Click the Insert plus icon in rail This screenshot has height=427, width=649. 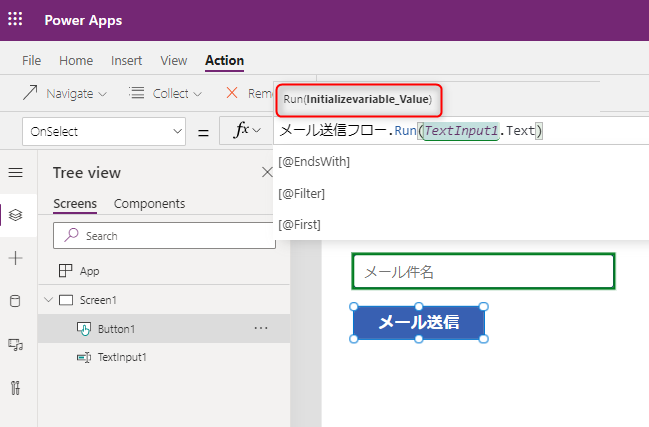pos(16,258)
